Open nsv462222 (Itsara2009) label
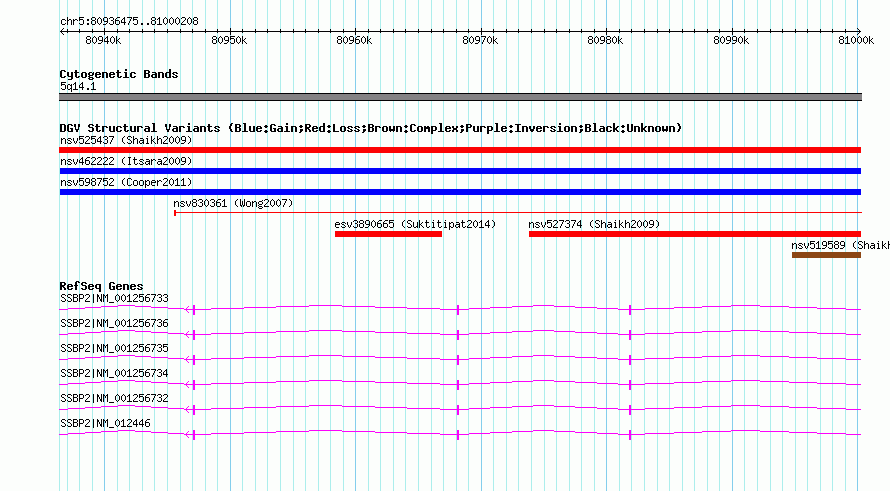Image resolution: width=890 pixels, height=491 pixels. pyautogui.click(x=126, y=161)
